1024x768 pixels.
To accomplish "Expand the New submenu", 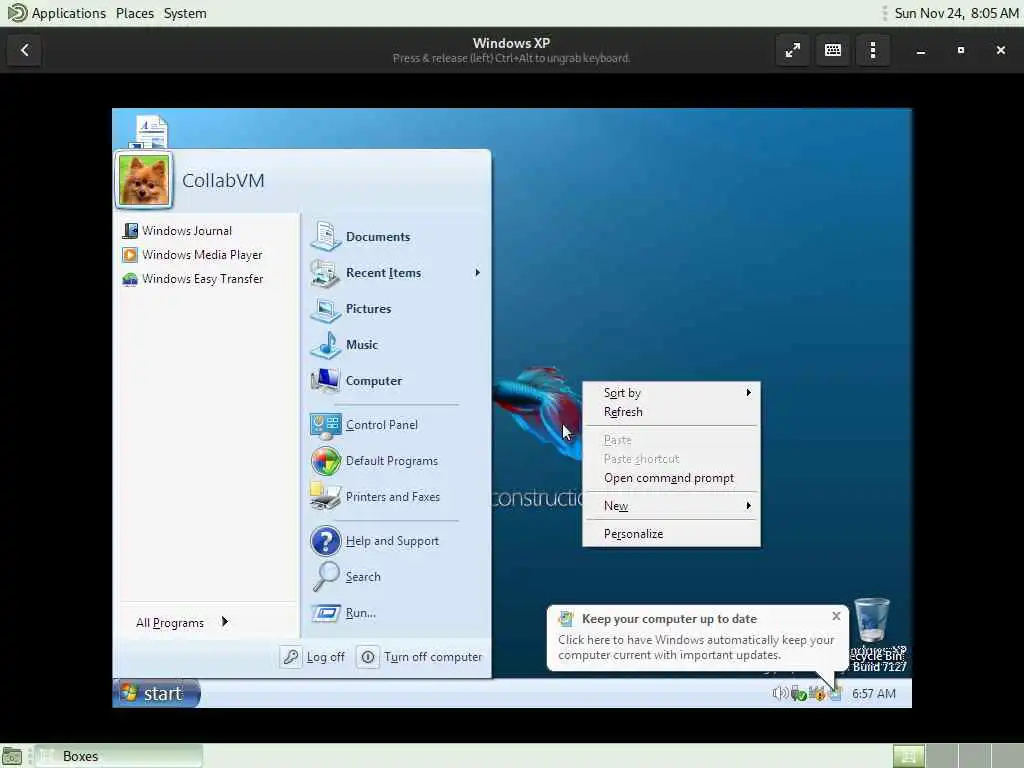I will click(x=671, y=506).
